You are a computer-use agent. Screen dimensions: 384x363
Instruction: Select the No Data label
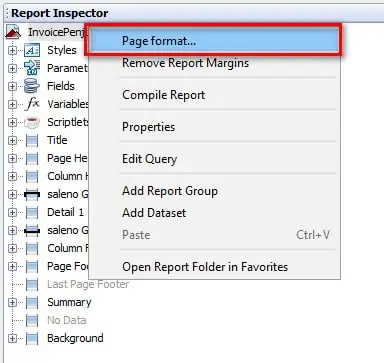click(67, 320)
